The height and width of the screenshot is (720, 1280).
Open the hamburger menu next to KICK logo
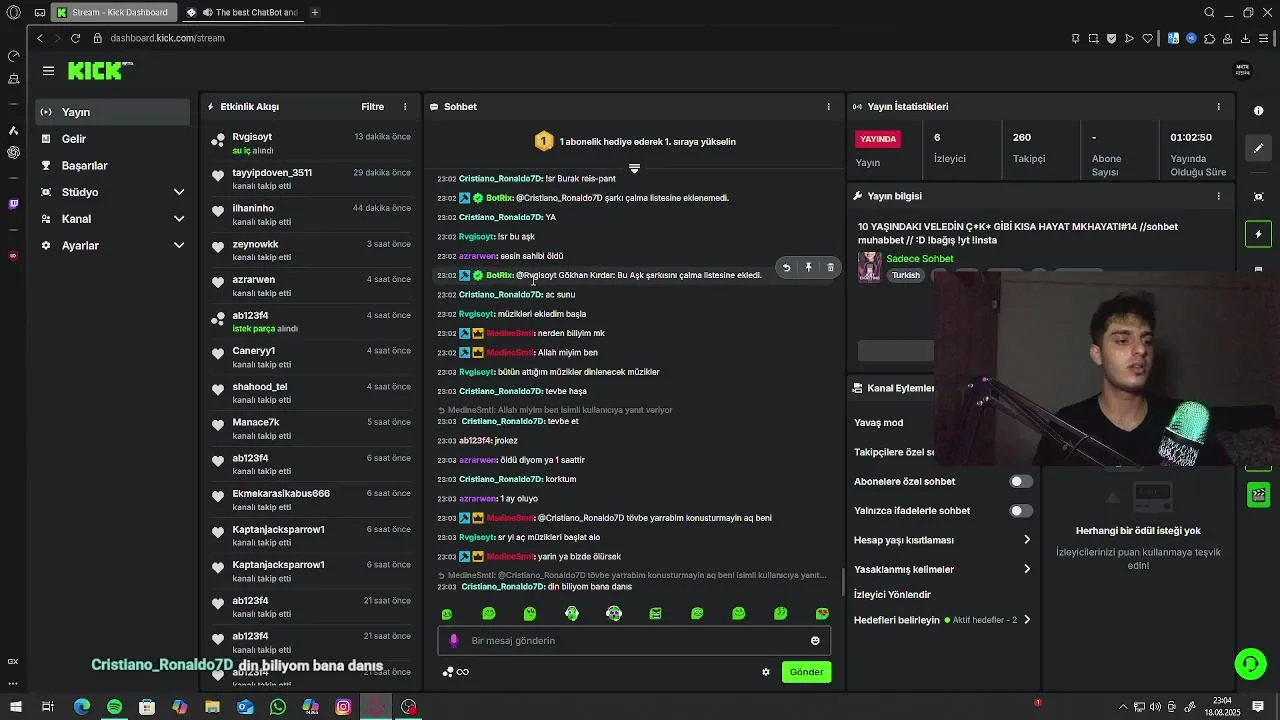pos(48,71)
